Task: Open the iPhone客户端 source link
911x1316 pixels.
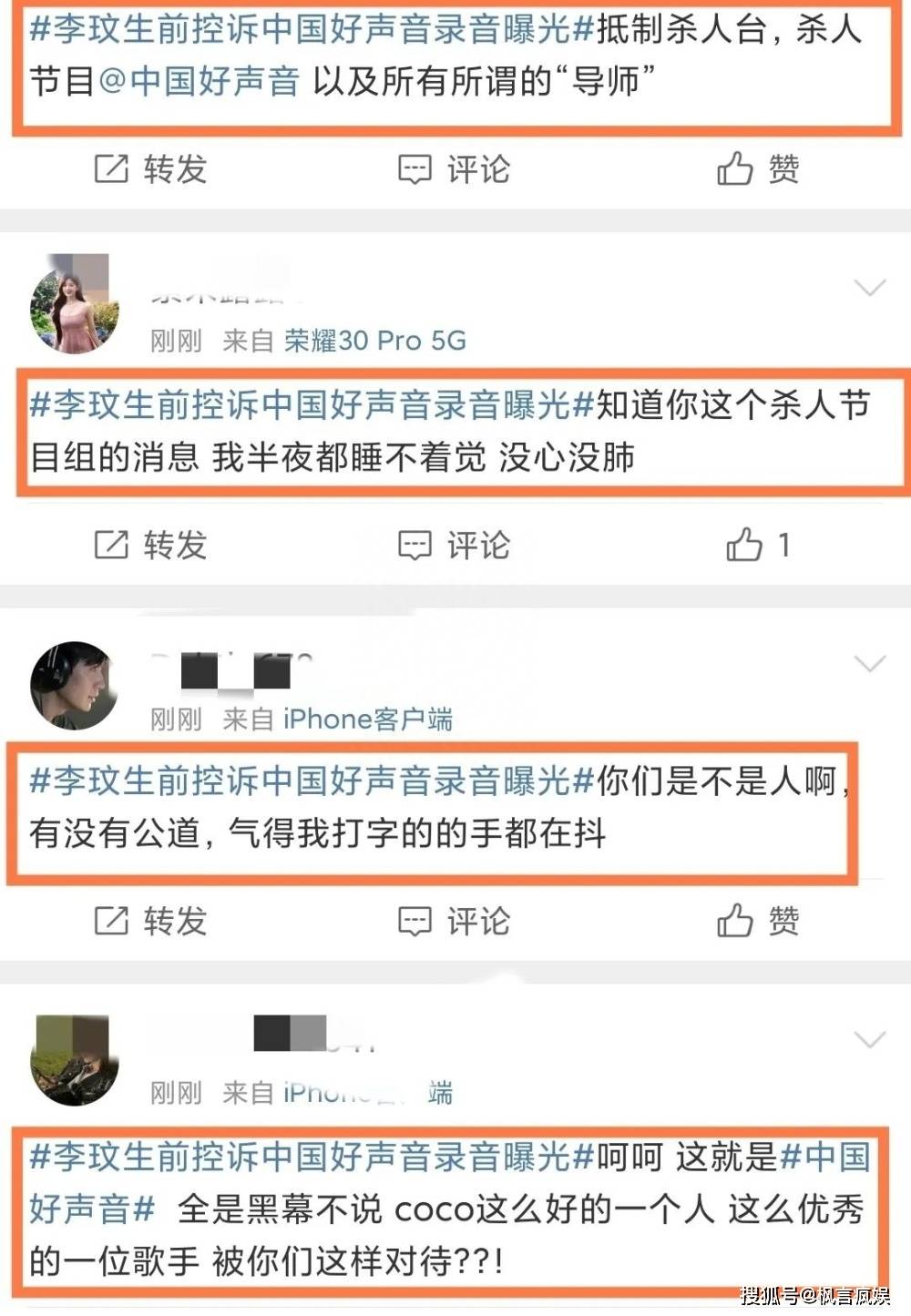Action: [x=368, y=719]
